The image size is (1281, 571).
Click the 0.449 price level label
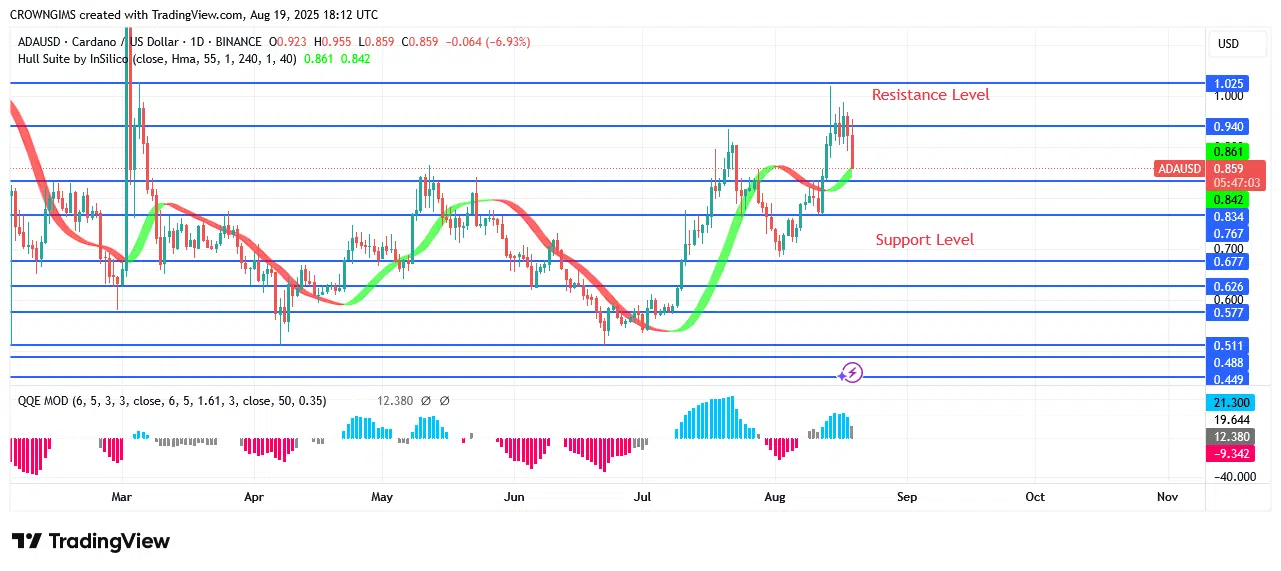tap(1228, 379)
